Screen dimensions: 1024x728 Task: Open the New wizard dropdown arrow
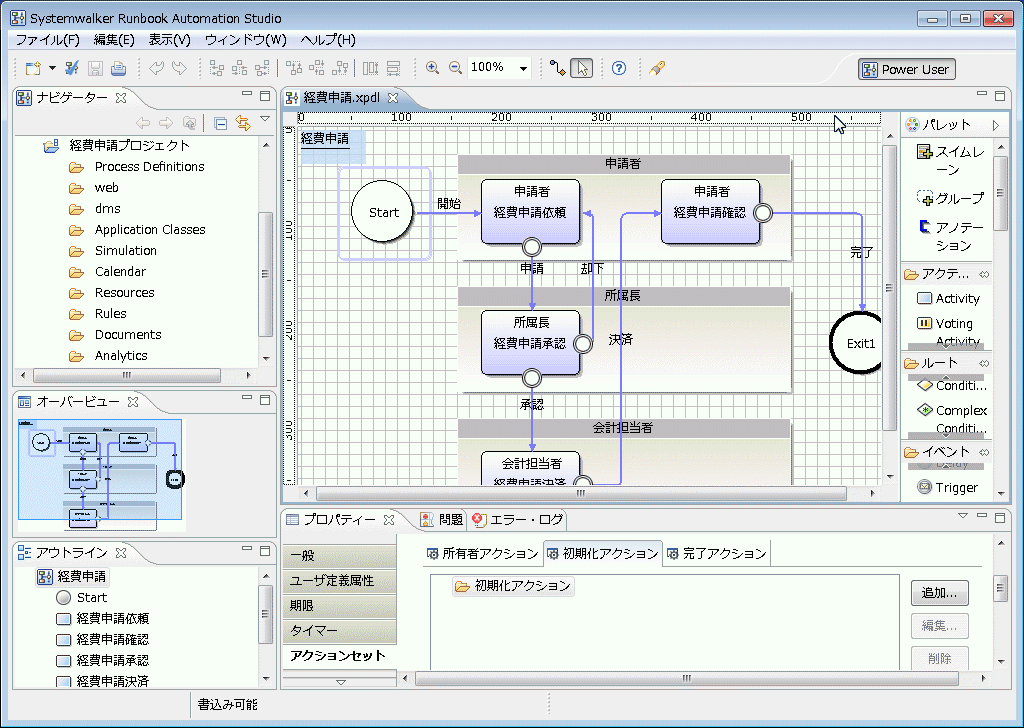pos(52,68)
